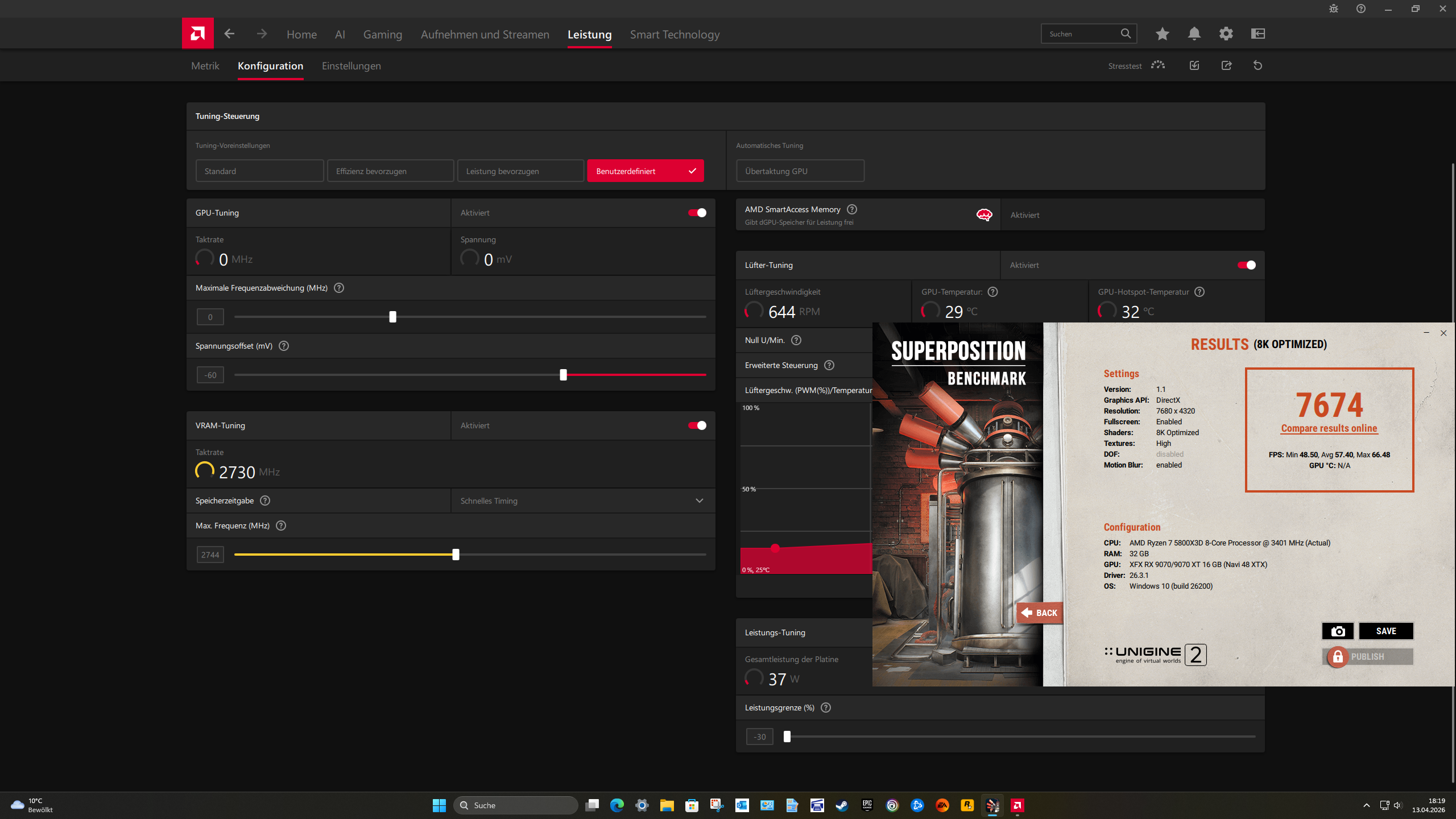
Task: Start a Stresstest with the gauge icon
Action: 1157,65
